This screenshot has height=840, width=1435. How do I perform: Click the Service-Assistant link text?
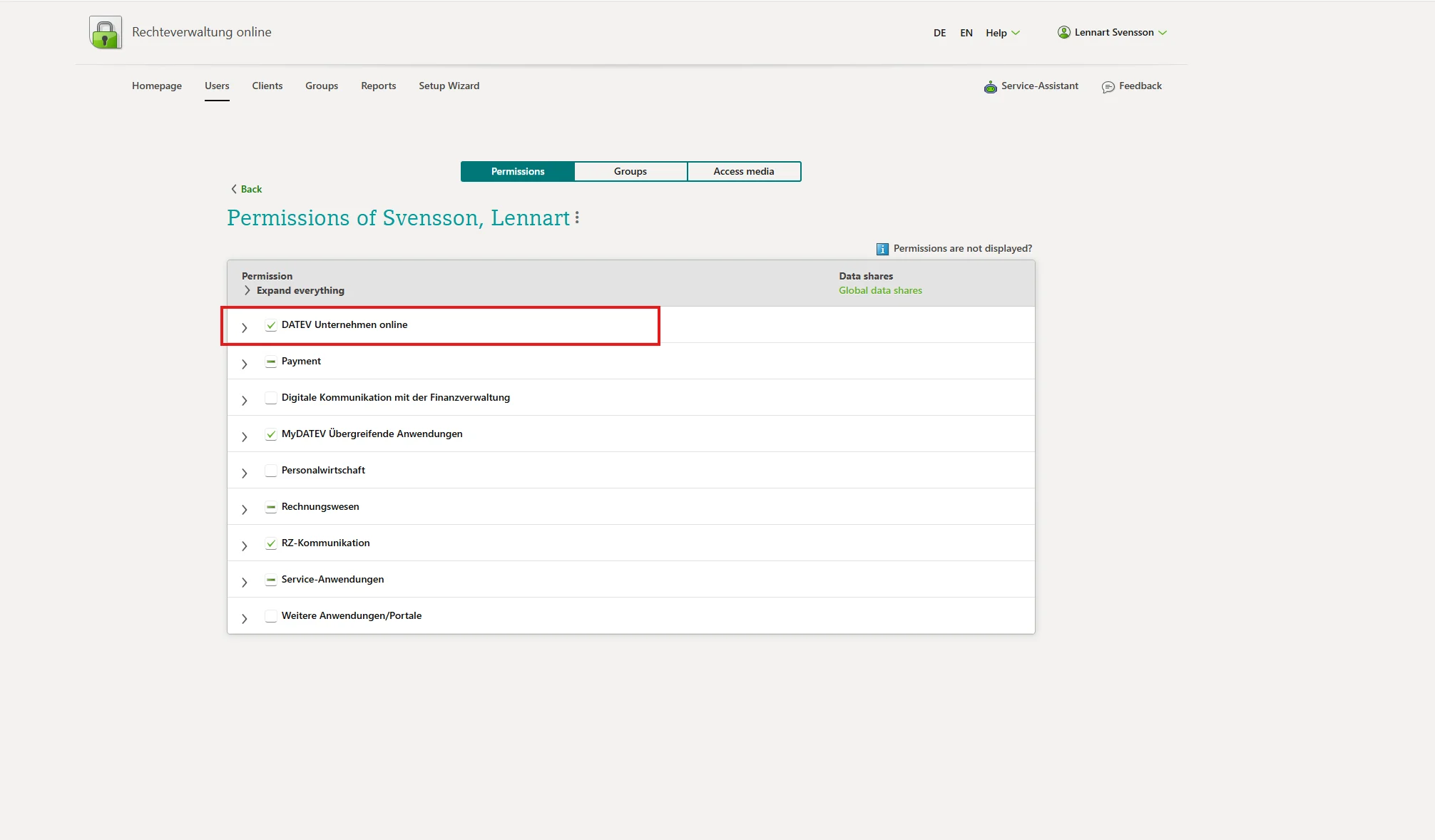(1040, 86)
